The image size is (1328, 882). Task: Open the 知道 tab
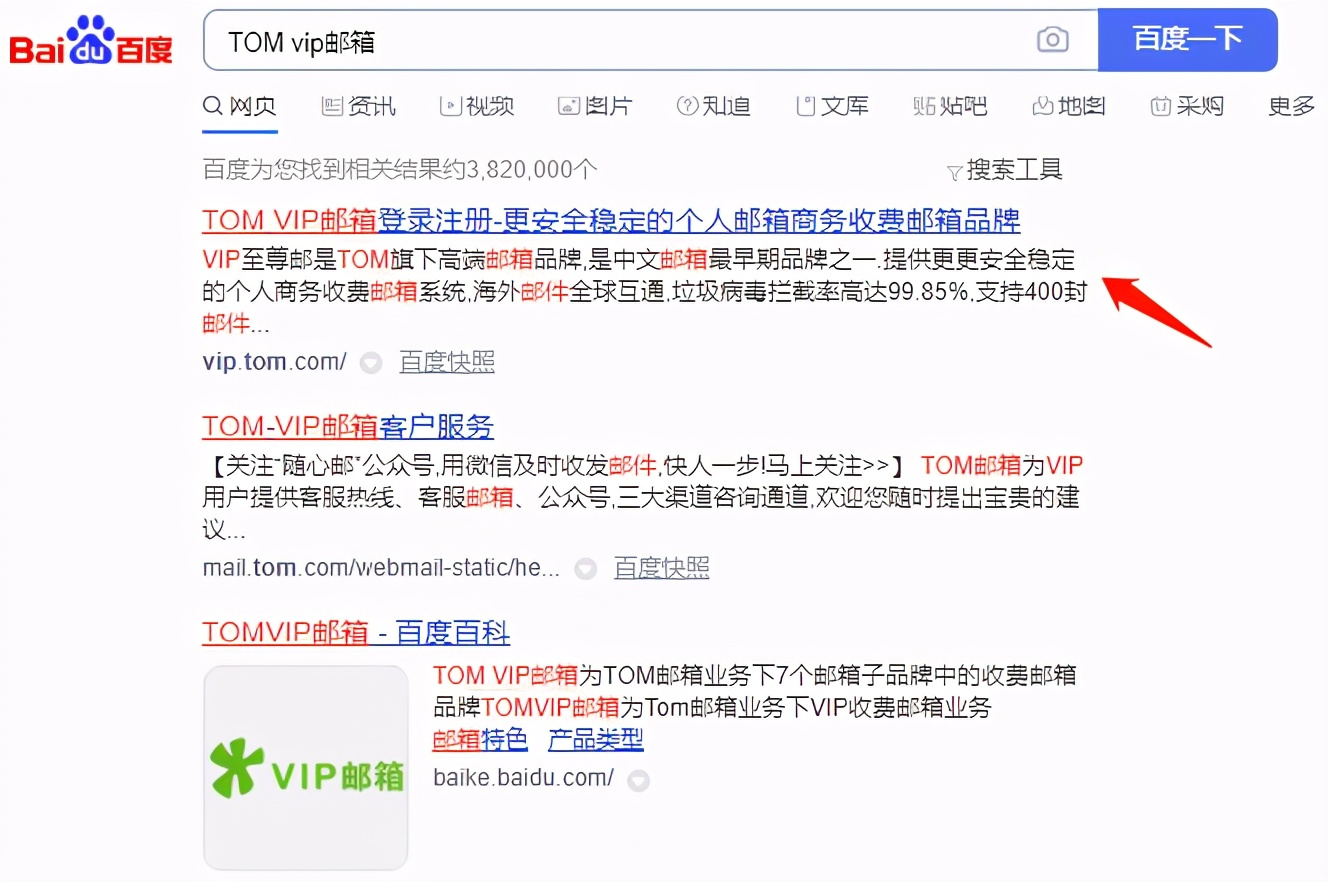(x=713, y=106)
